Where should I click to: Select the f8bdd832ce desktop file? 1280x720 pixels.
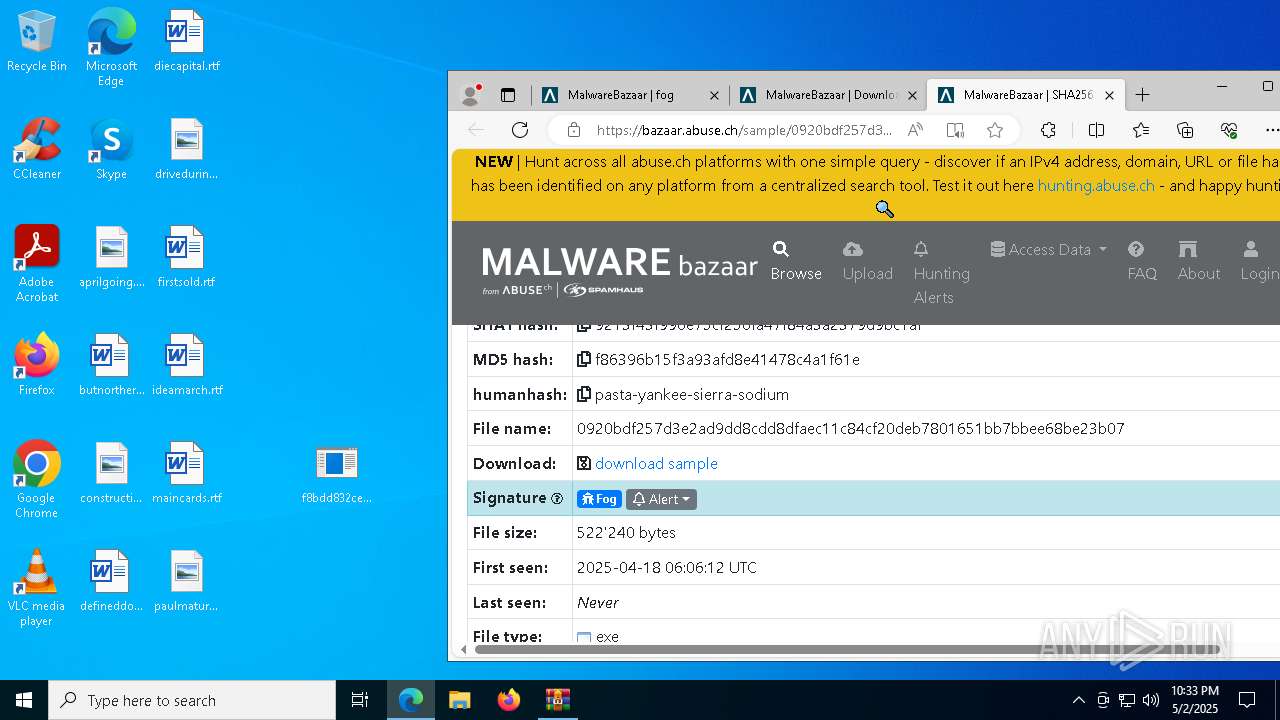tap(336, 474)
